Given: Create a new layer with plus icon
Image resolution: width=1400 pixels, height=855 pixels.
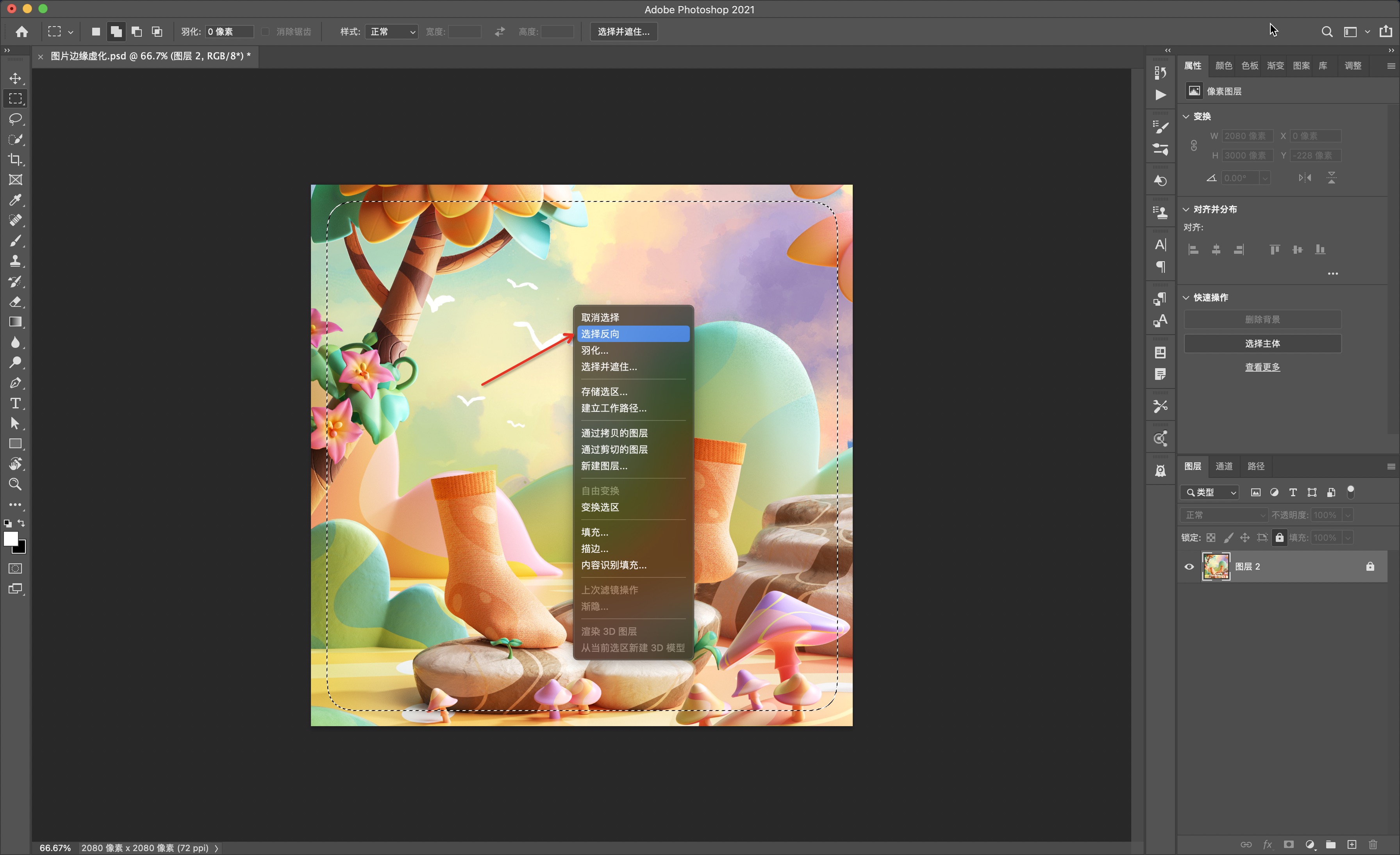Looking at the screenshot, I should pyautogui.click(x=1352, y=844).
